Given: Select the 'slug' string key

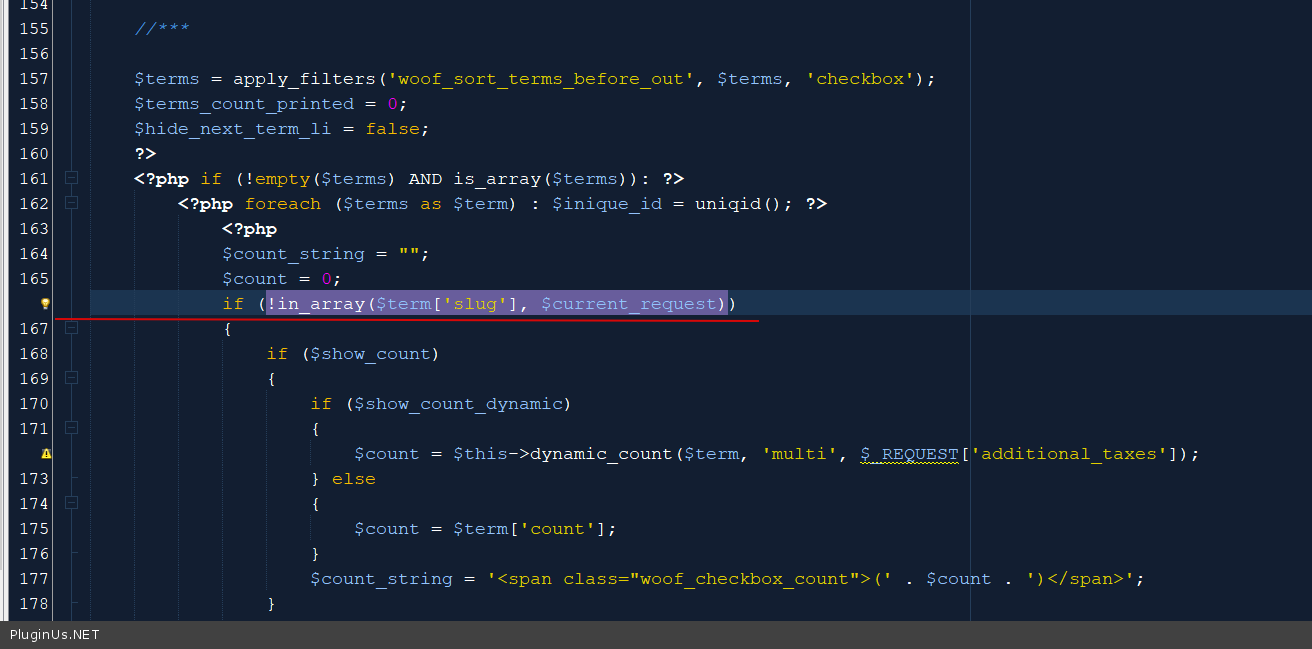Looking at the screenshot, I should click(x=475, y=304).
